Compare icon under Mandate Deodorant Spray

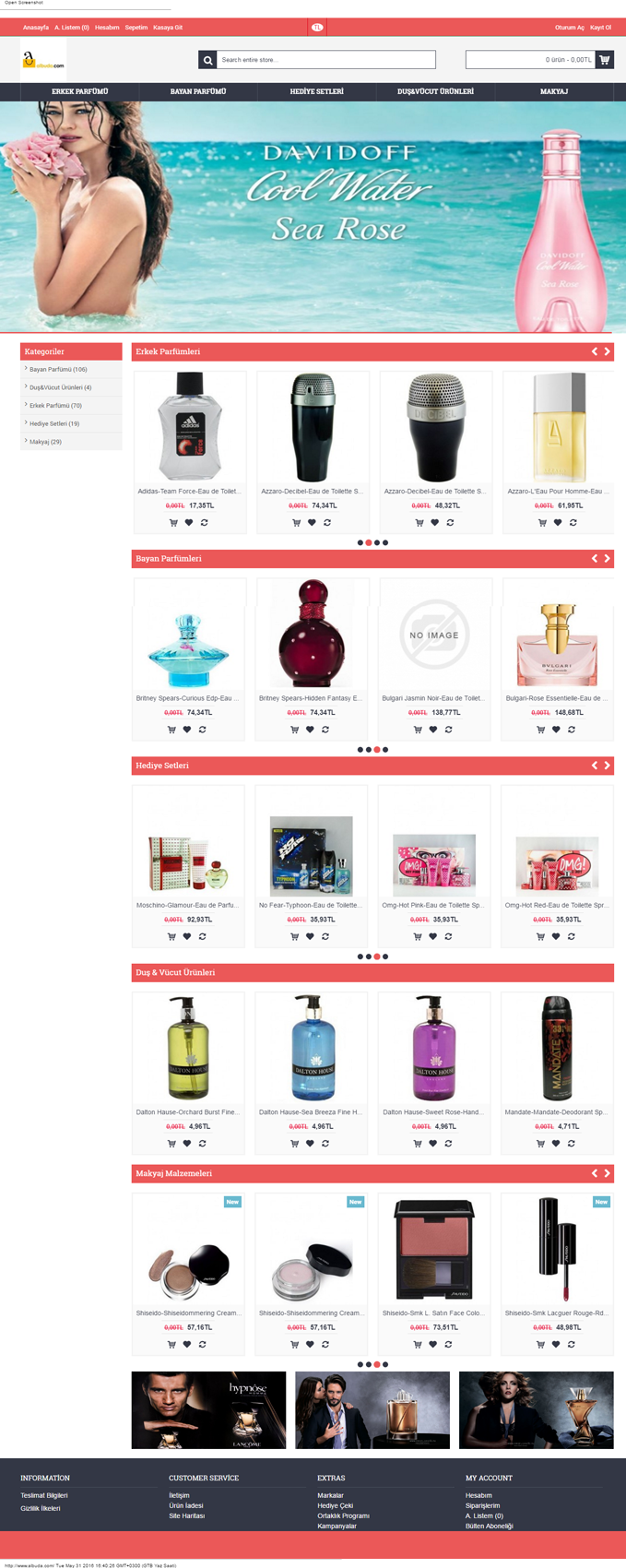[572, 1144]
